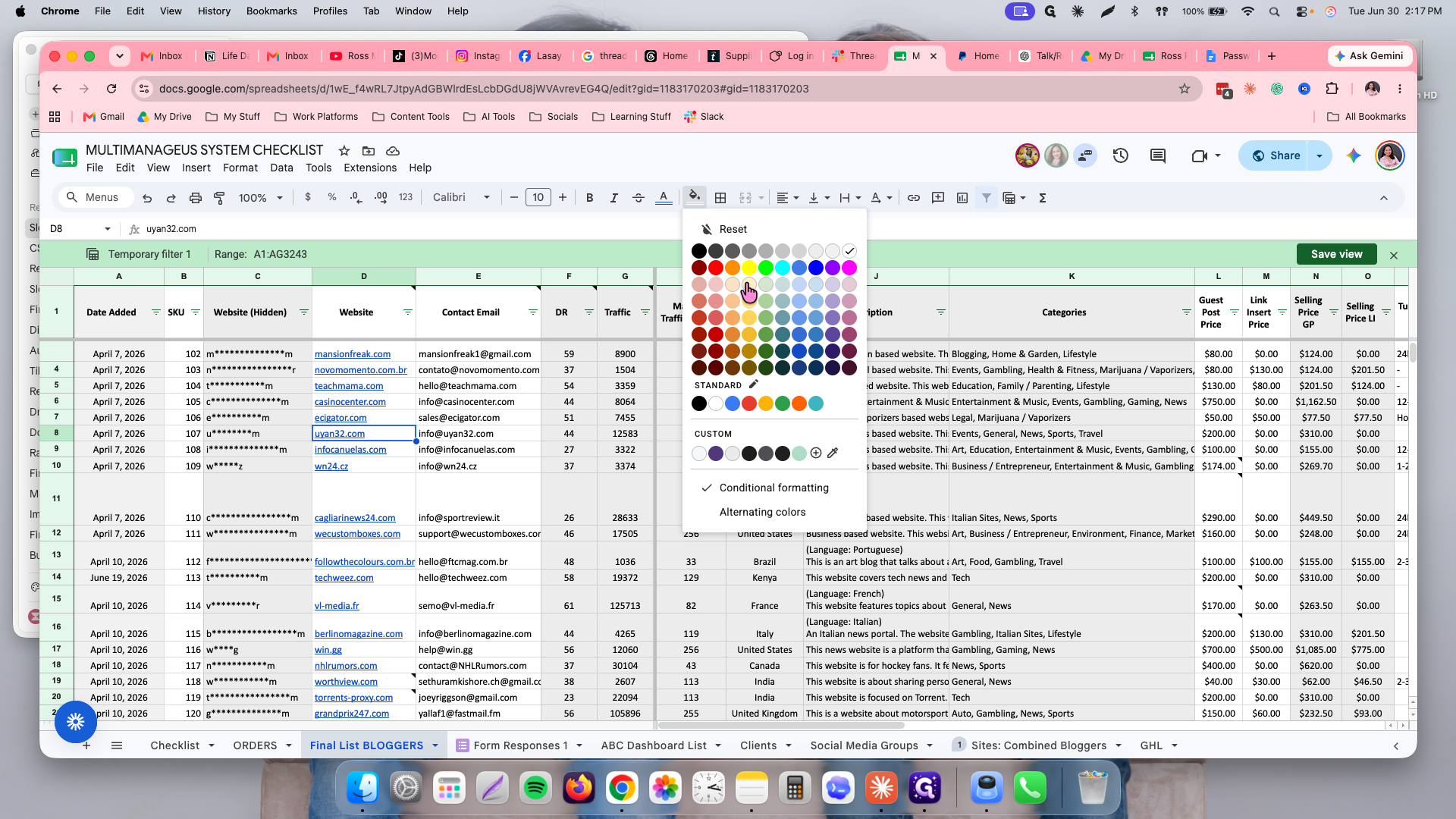
Task: Click the fill color paint bucket
Action: 694,197
